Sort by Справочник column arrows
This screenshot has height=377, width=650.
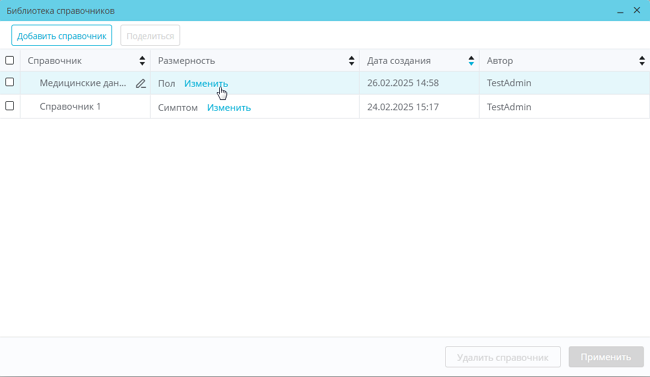pos(142,61)
